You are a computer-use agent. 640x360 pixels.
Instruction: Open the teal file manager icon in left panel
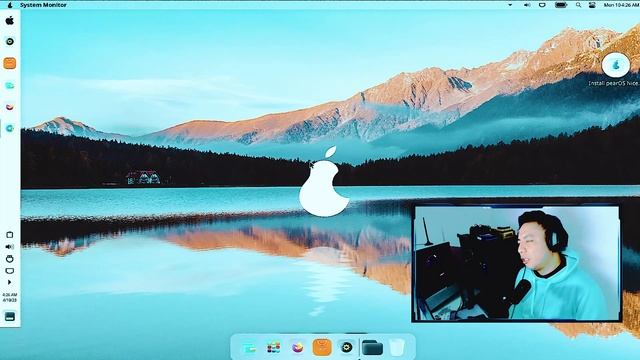pos(10,85)
